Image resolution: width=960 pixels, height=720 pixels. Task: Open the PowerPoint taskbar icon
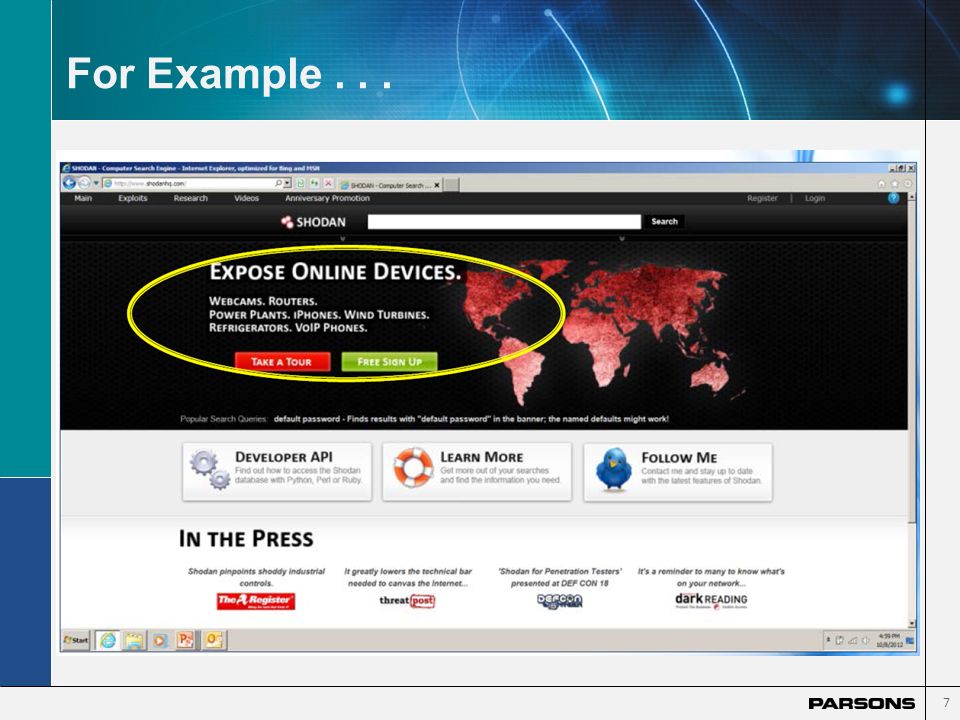coord(186,640)
